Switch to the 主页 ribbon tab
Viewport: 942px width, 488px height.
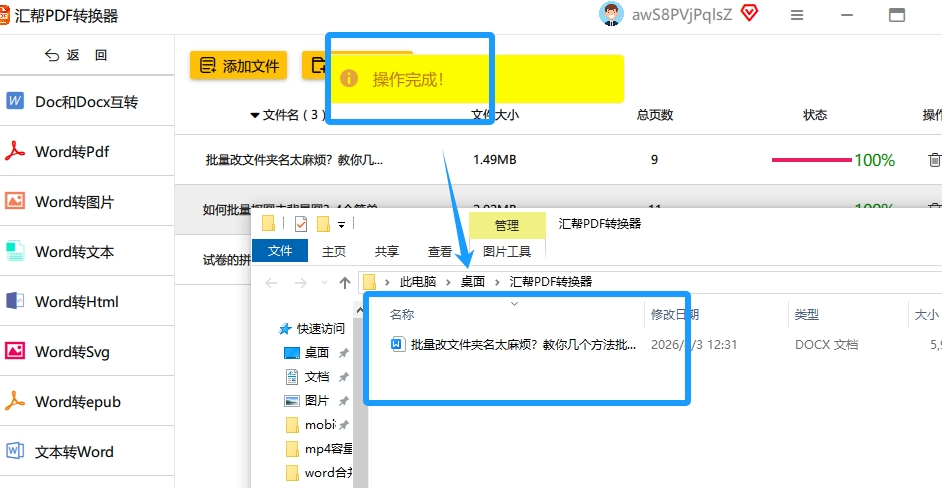[x=334, y=252]
